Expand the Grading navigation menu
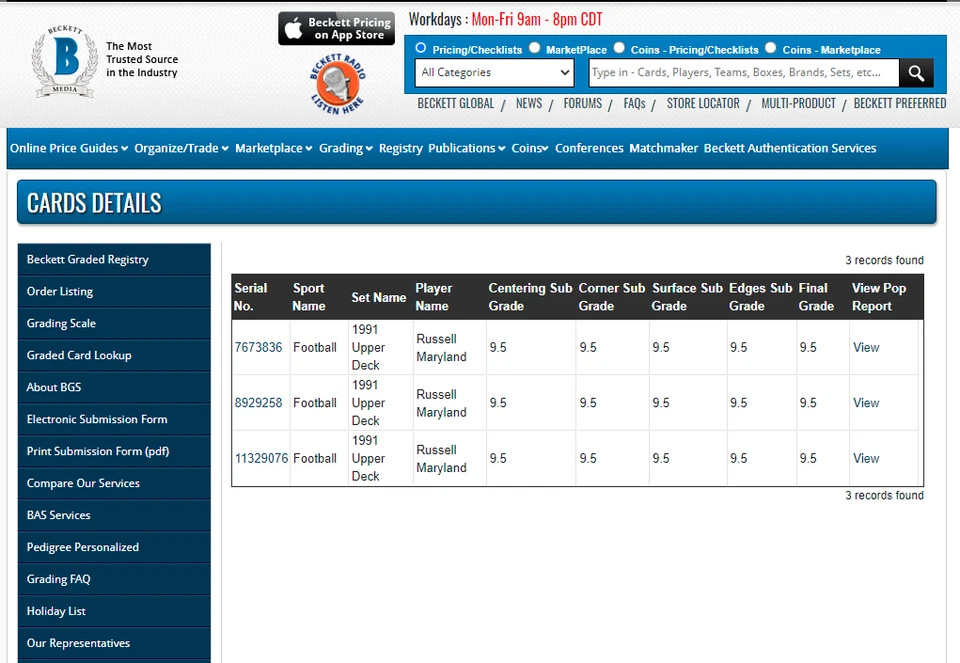The height and width of the screenshot is (663, 960). coord(346,148)
